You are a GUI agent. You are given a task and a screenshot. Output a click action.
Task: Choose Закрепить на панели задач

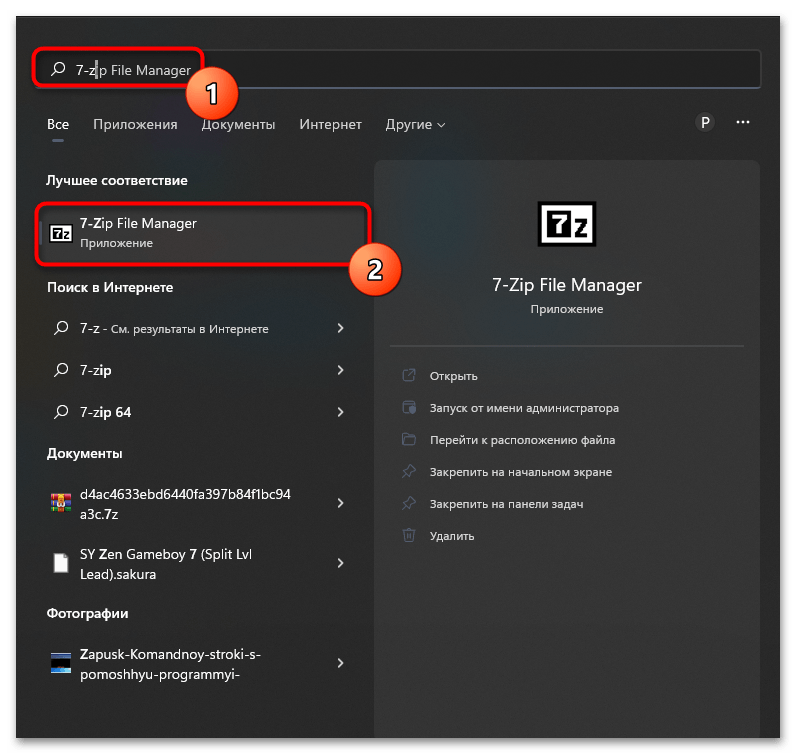(x=507, y=504)
